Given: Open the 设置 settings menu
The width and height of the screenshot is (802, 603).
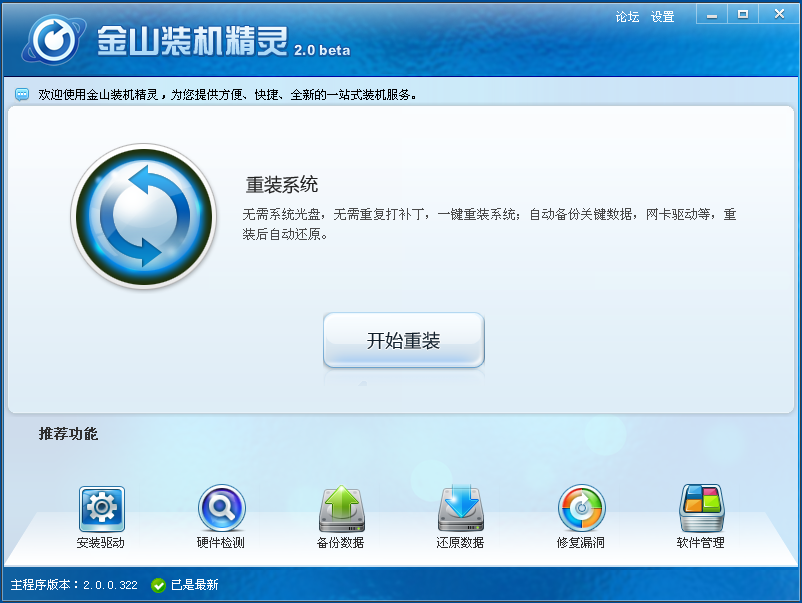Looking at the screenshot, I should tap(662, 17).
